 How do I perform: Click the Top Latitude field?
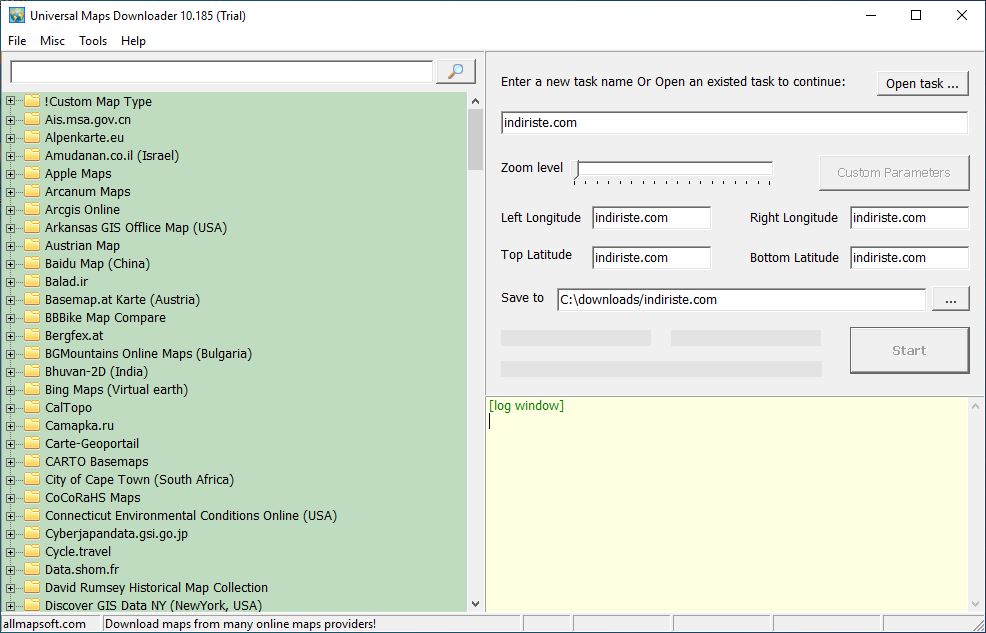[x=651, y=258]
